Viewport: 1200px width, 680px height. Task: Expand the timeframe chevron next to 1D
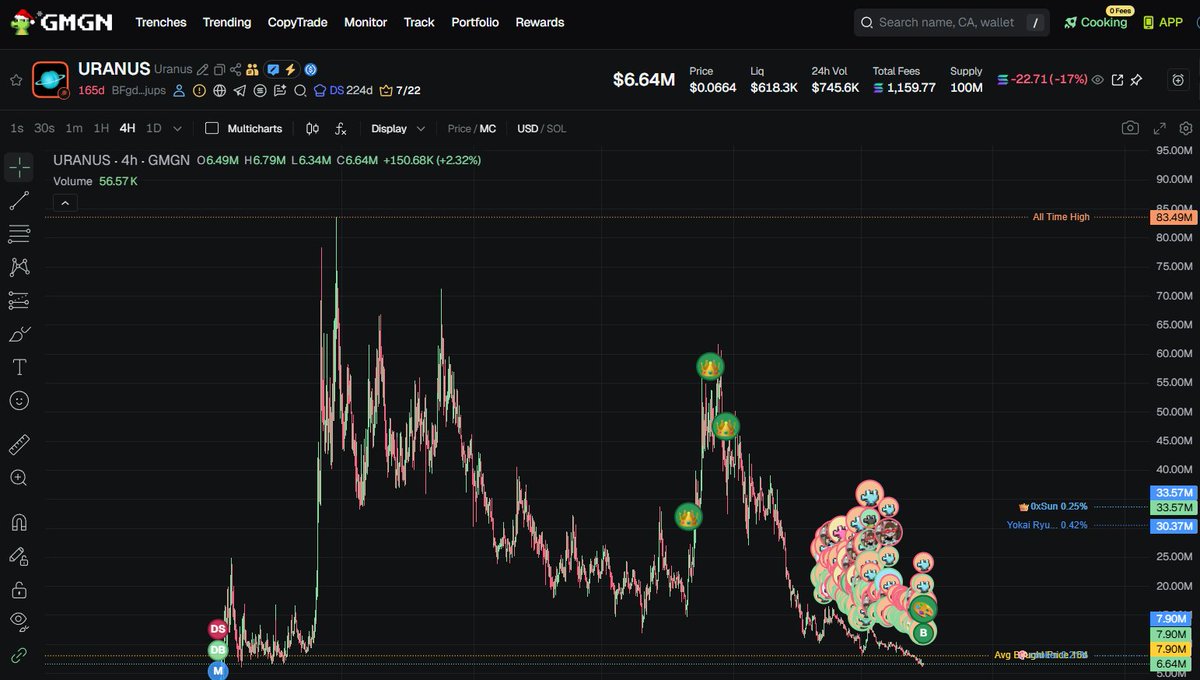click(177, 128)
